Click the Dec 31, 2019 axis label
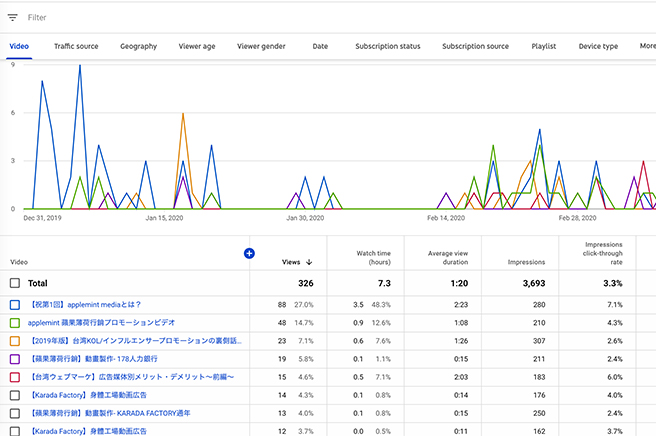This screenshot has height=436, width=656. pos(42,218)
